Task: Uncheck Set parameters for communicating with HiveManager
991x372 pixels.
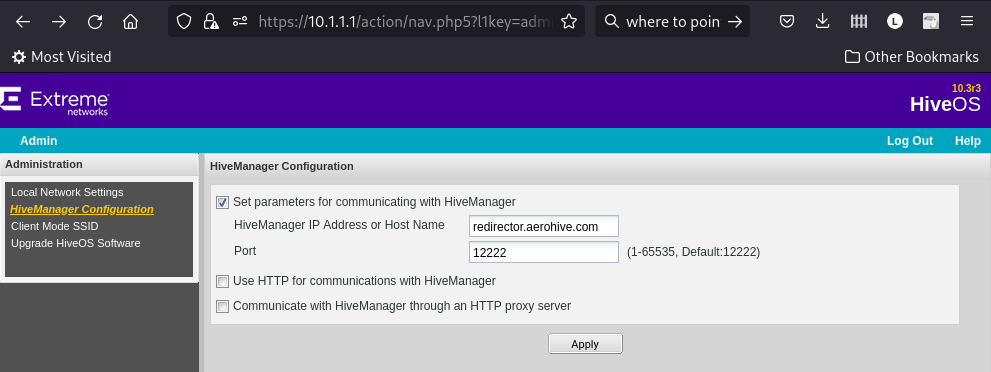Action: pyautogui.click(x=222, y=202)
